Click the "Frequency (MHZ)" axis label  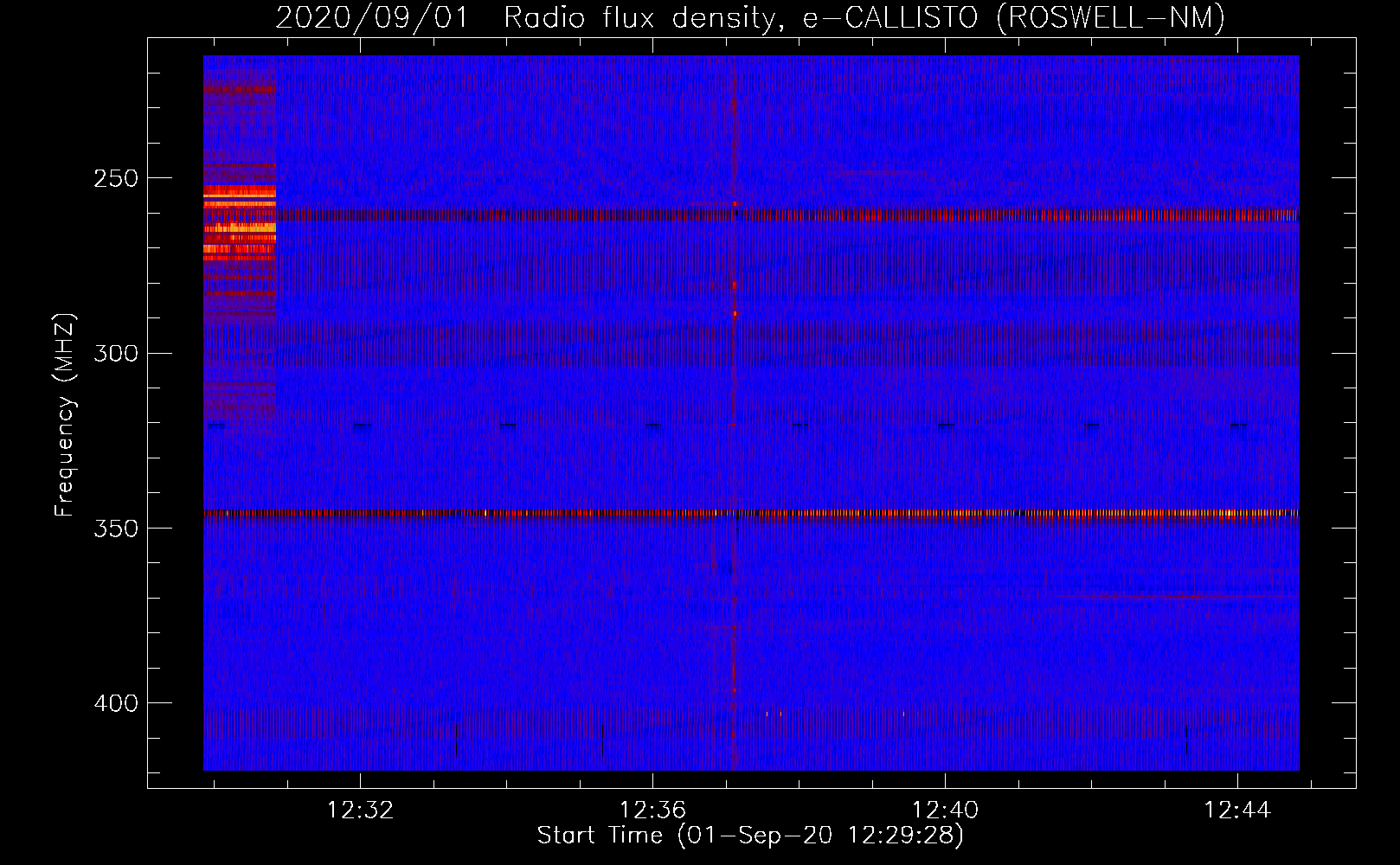coord(65,414)
